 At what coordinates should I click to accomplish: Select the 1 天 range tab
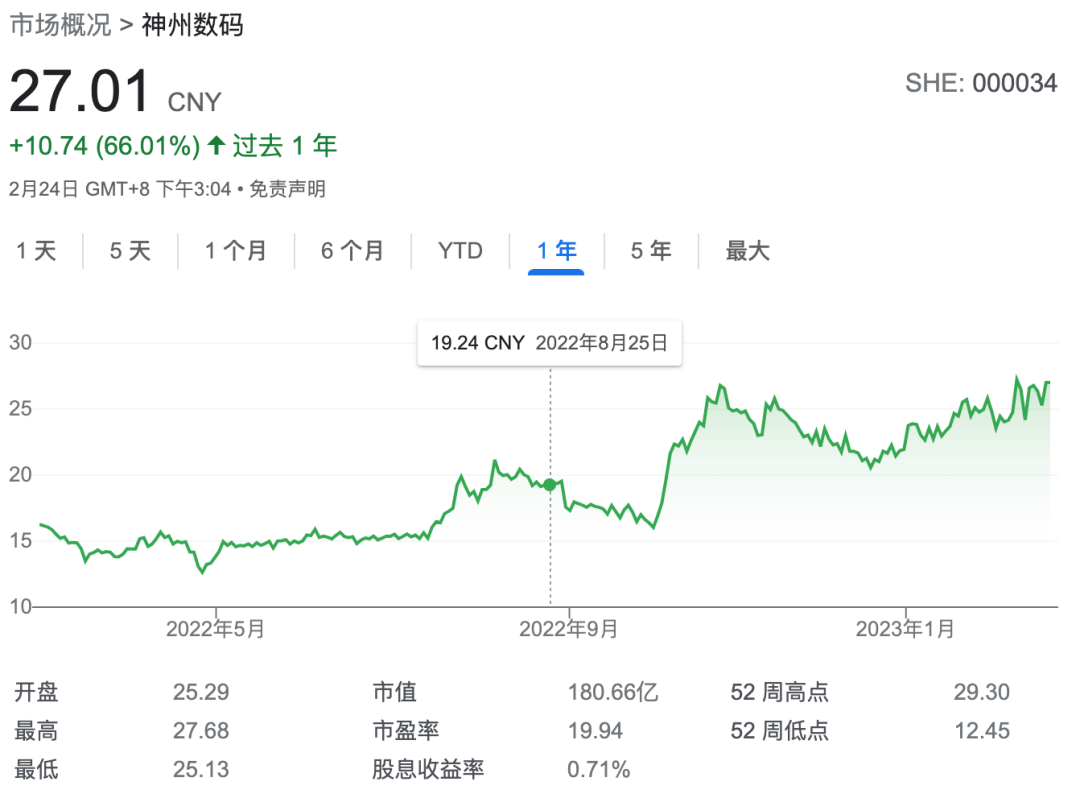37,251
